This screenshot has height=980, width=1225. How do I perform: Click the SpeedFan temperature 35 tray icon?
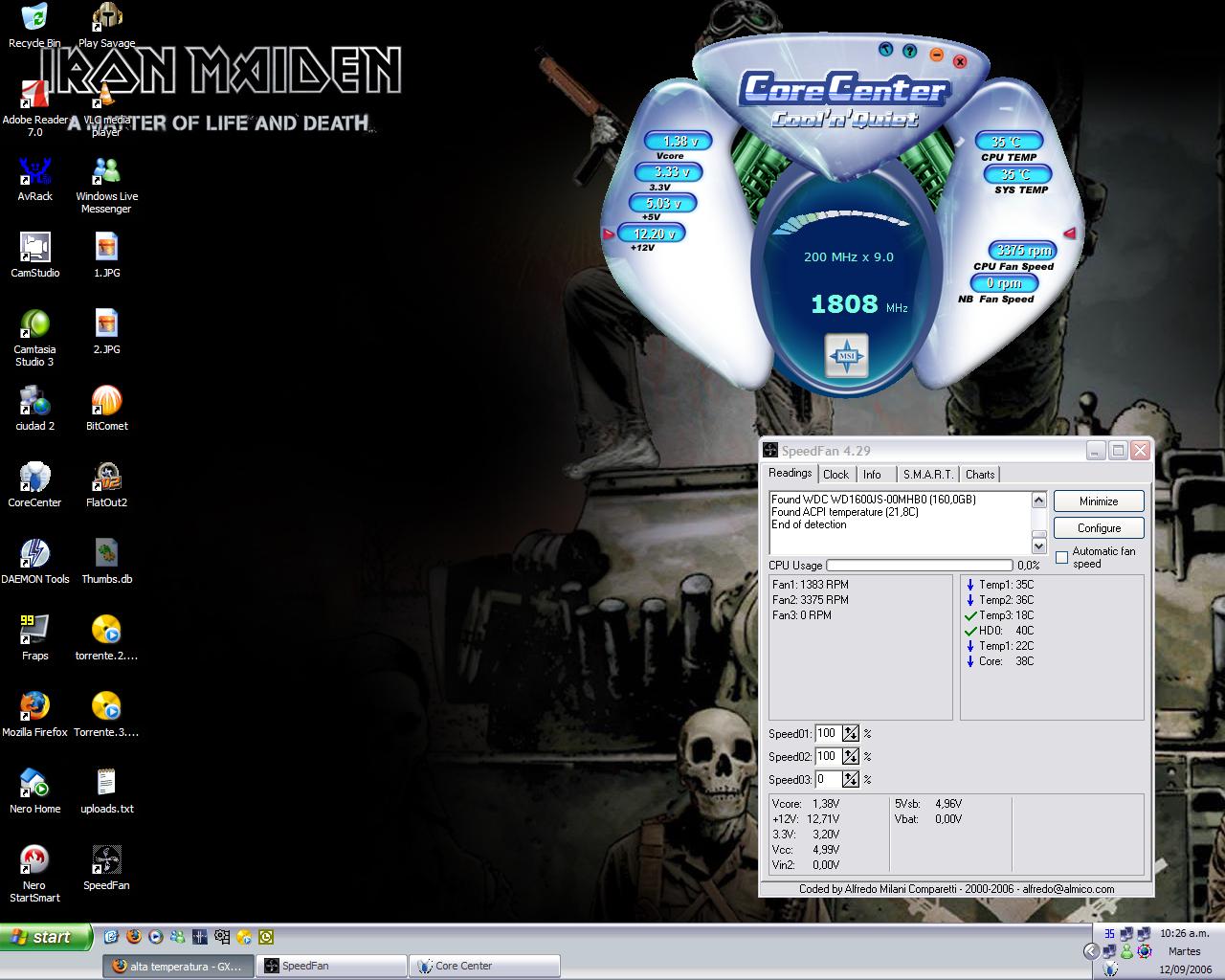pos(1109,933)
